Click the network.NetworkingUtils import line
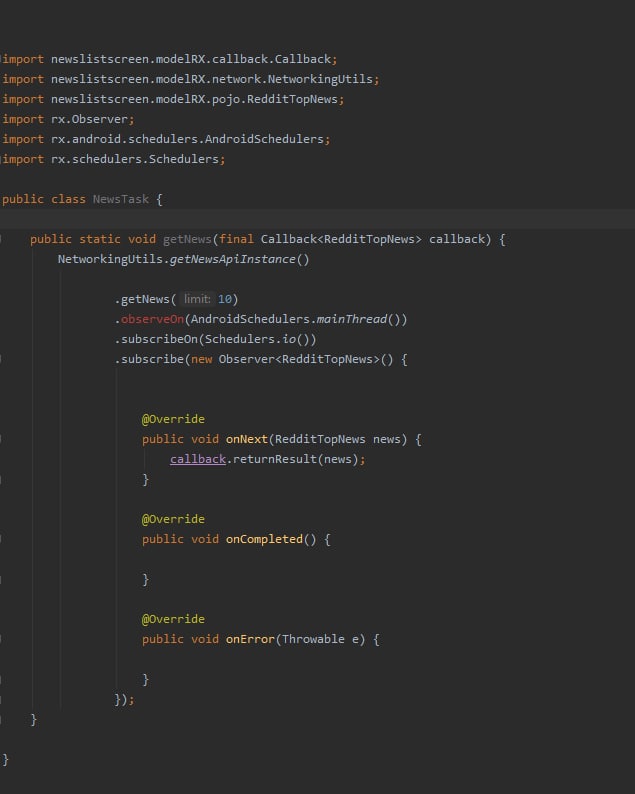 (x=190, y=79)
